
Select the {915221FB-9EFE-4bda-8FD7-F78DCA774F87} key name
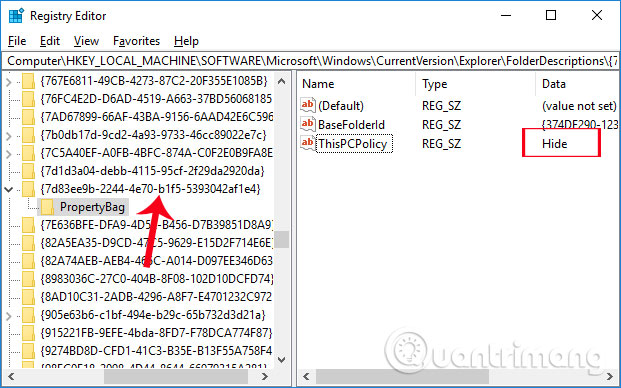pos(156,333)
